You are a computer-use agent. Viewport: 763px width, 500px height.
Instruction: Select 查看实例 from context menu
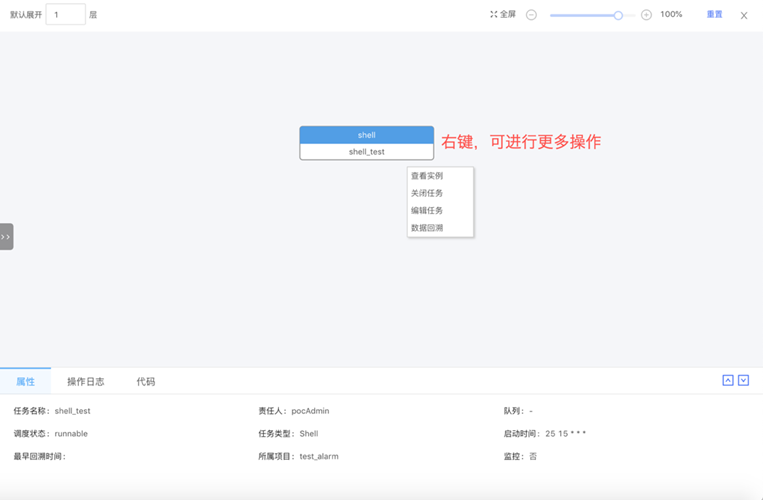[x=427, y=176]
